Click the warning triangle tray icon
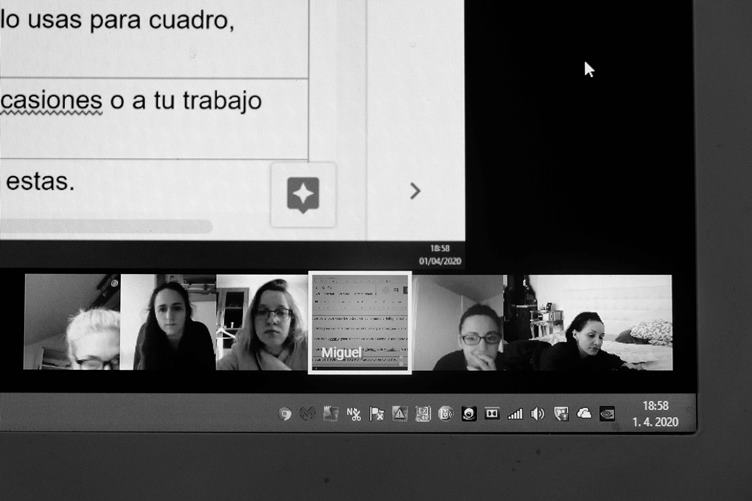This screenshot has height=501, width=752. point(400,413)
